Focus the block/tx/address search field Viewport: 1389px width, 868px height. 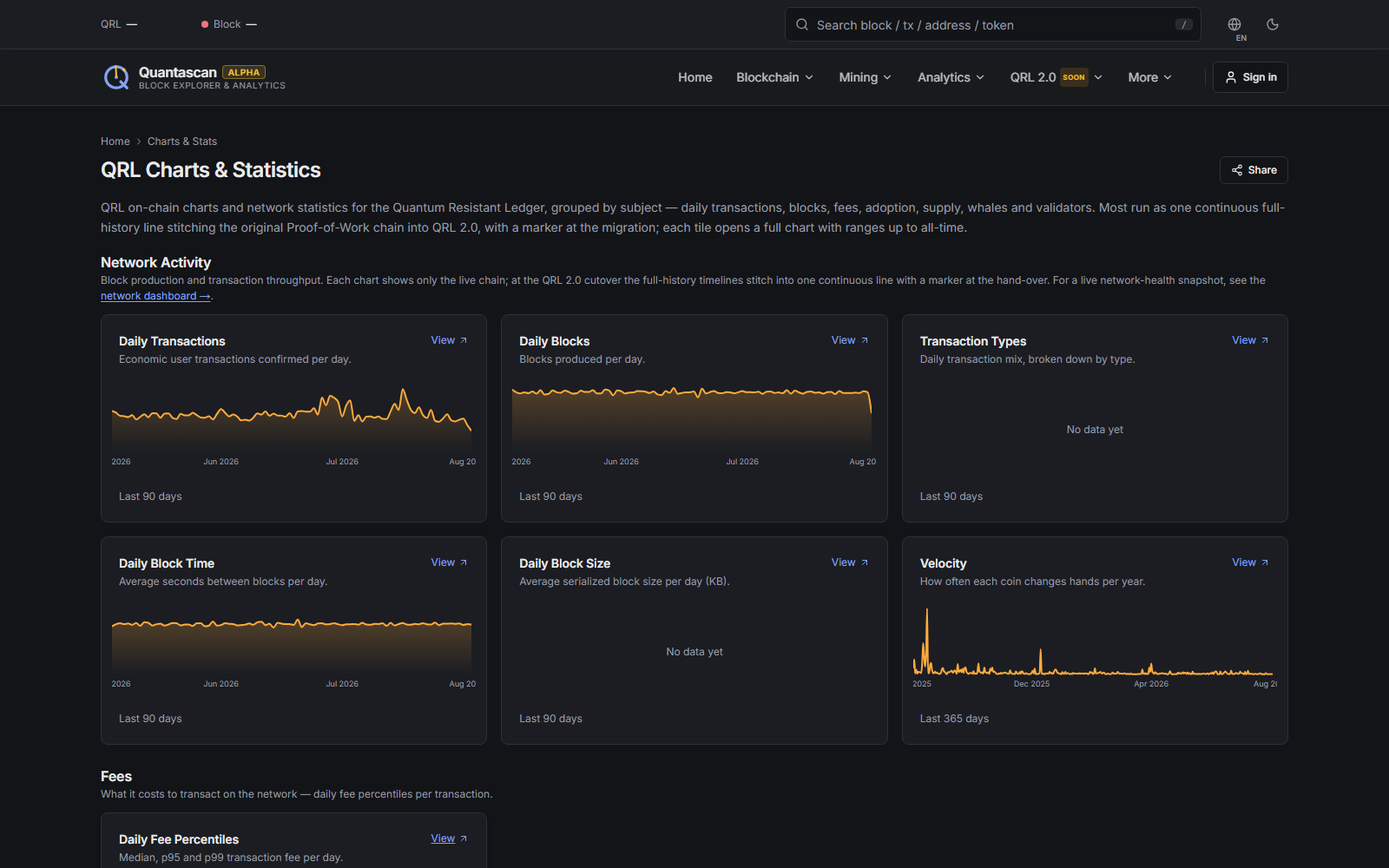click(992, 24)
